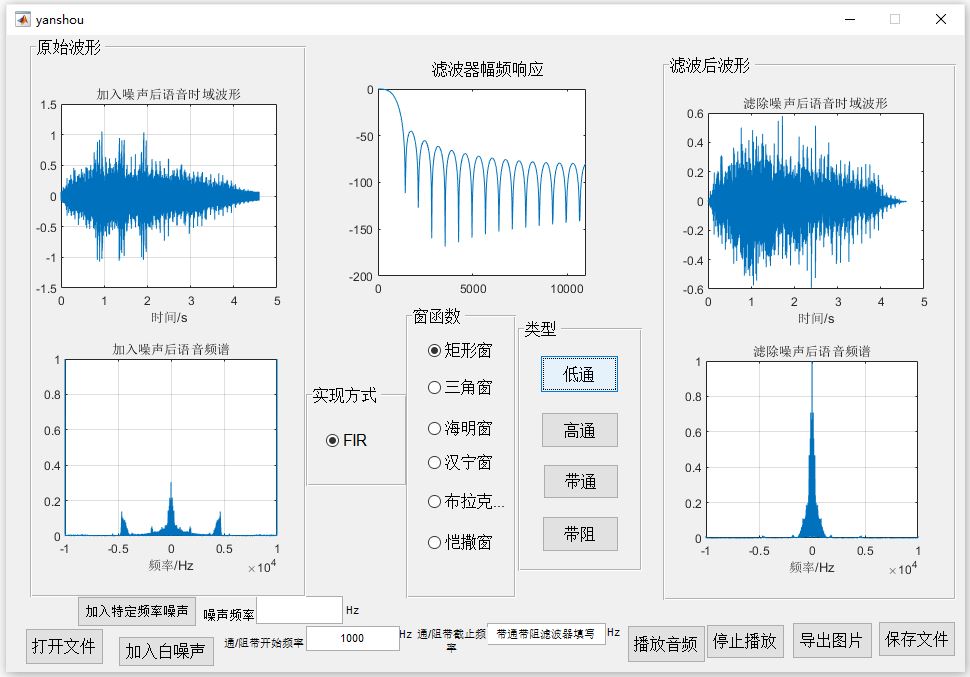The width and height of the screenshot is (970, 677).
Task: Click the passband start frequency field showing 1000
Action: (355, 638)
